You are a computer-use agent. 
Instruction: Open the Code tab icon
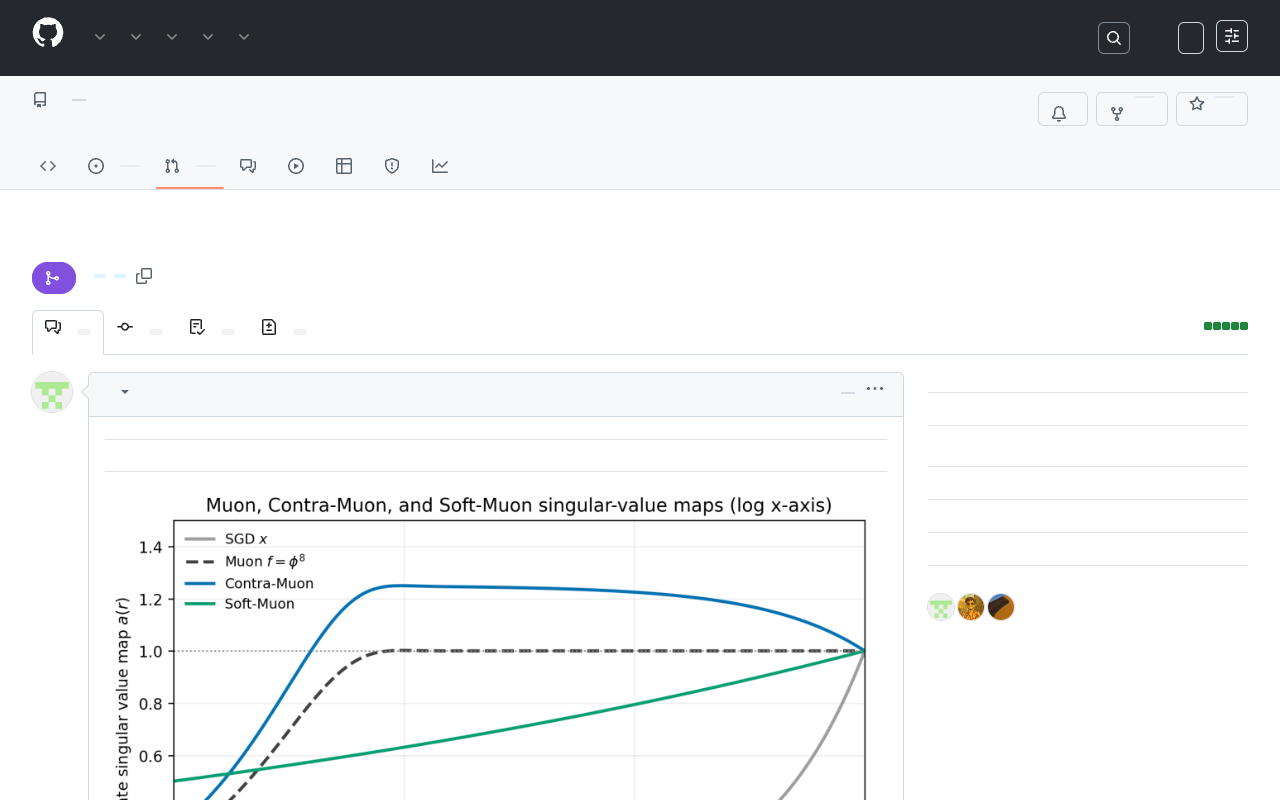click(48, 166)
